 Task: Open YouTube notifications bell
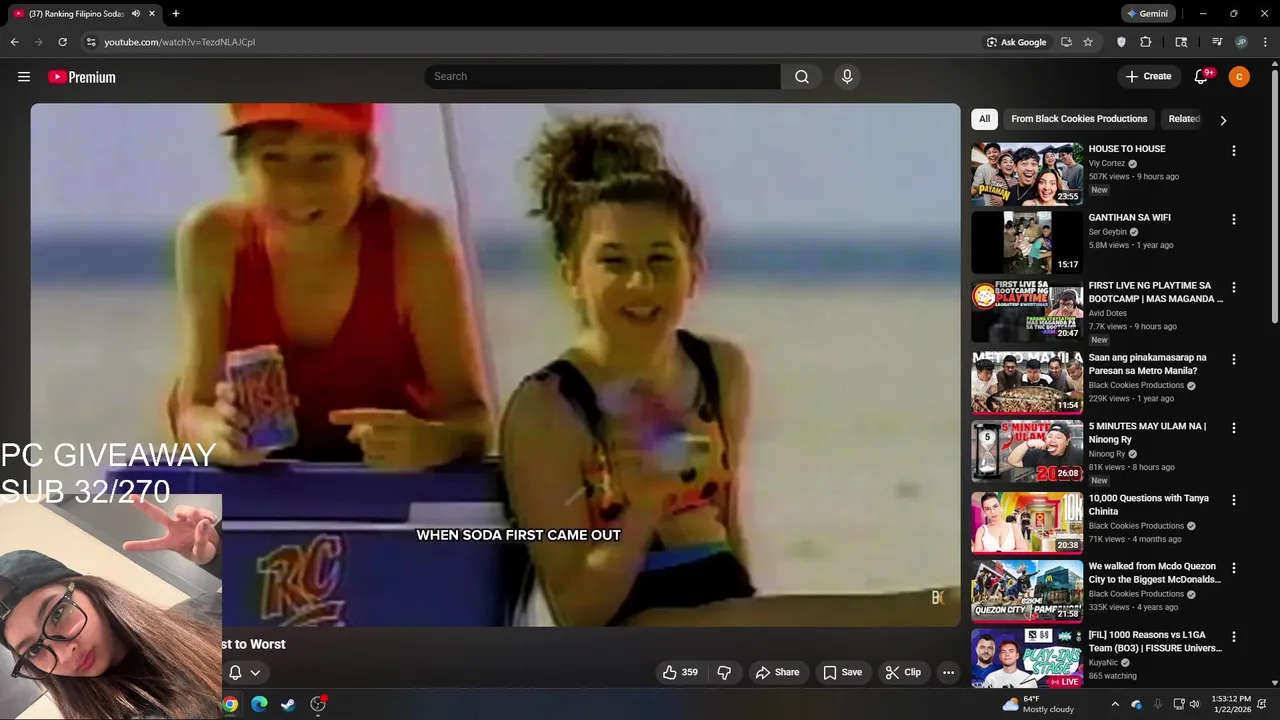(x=1201, y=77)
